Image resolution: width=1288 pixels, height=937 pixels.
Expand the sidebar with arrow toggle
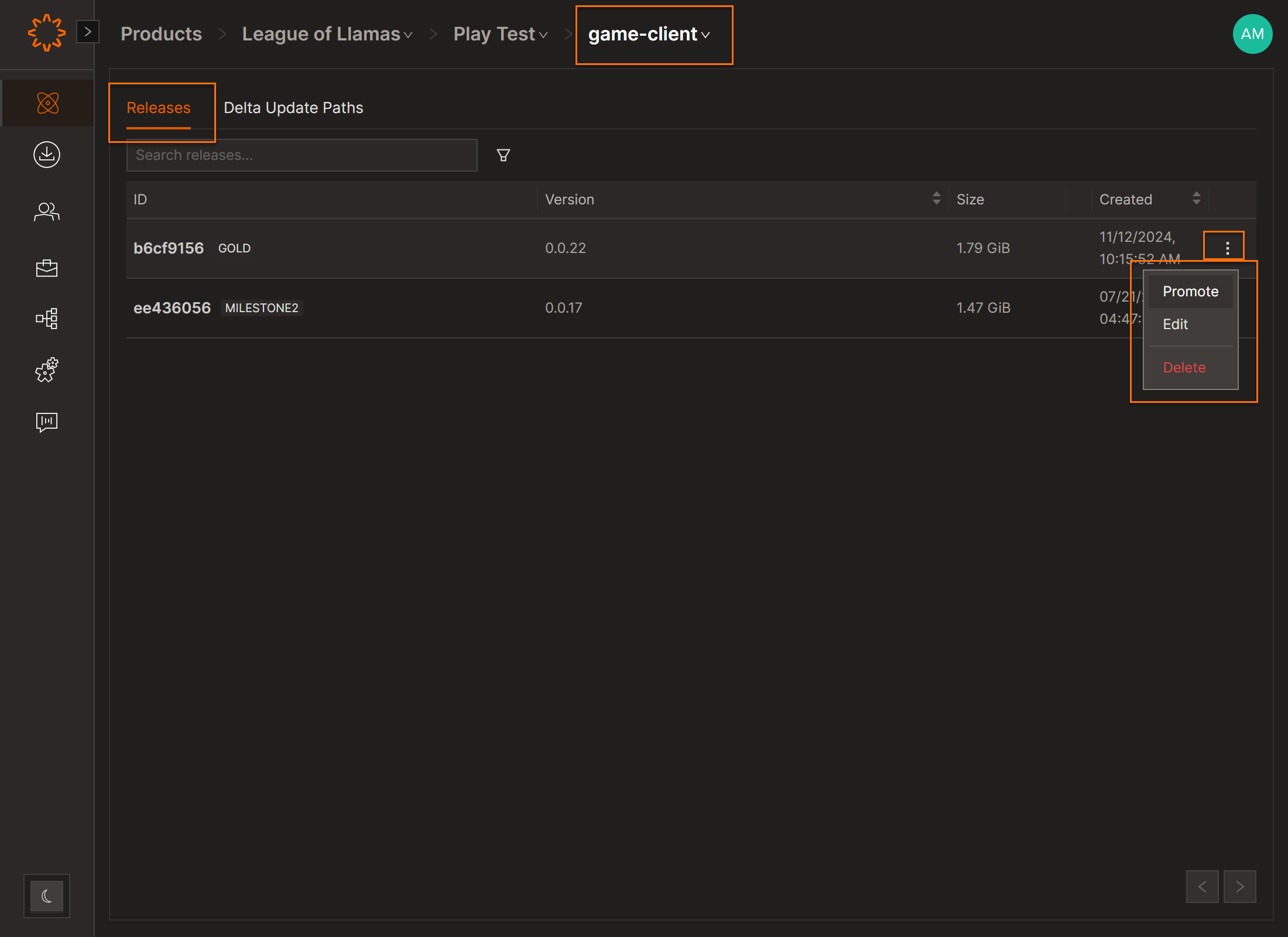pos(88,32)
